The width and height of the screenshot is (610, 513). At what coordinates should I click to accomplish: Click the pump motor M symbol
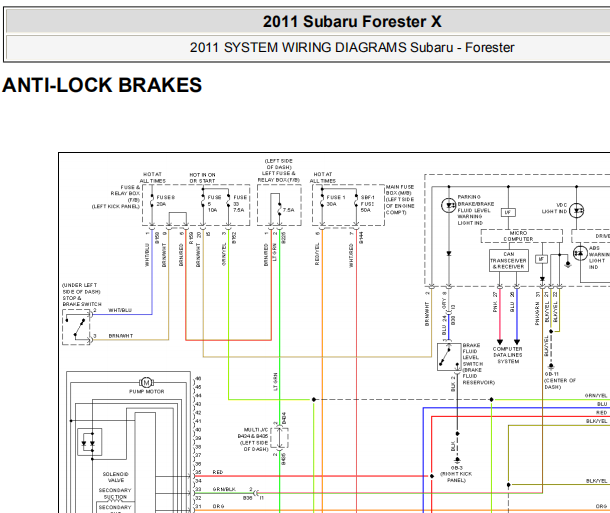(x=146, y=383)
